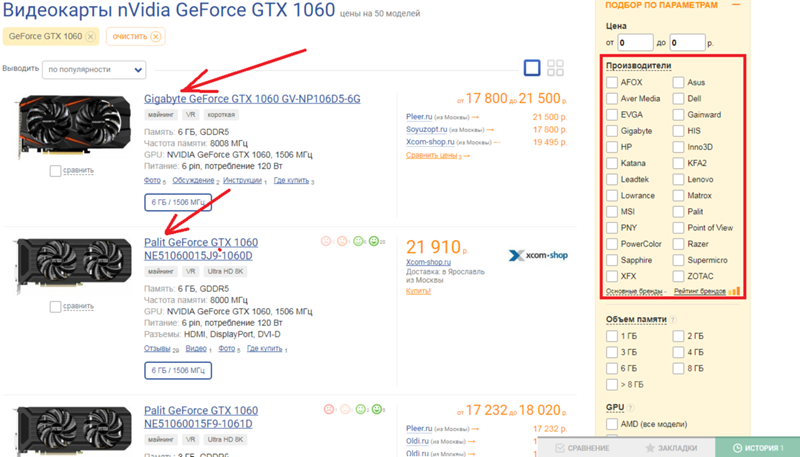Image resolution: width=800 pixels, height=457 pixels.
Task: Click the bad rating face for Palit NE51060015J9-1060D
Action: 326,241
